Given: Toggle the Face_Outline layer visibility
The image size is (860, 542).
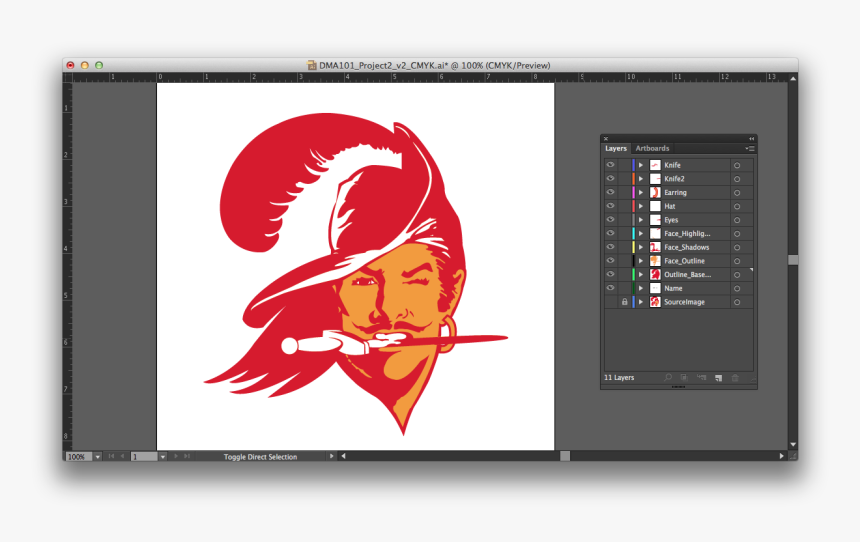Looking at the screenshot, I should click(x=610, y=261).
